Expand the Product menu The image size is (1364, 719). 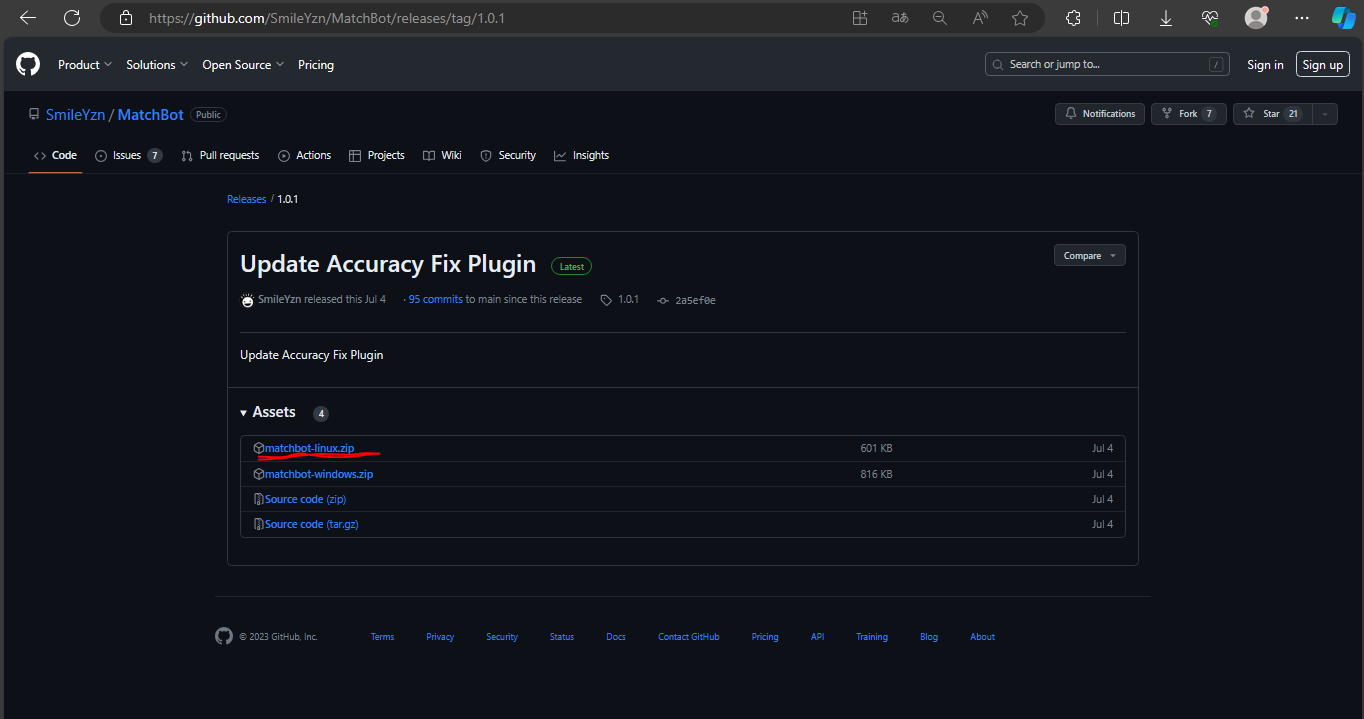[85, 65]
